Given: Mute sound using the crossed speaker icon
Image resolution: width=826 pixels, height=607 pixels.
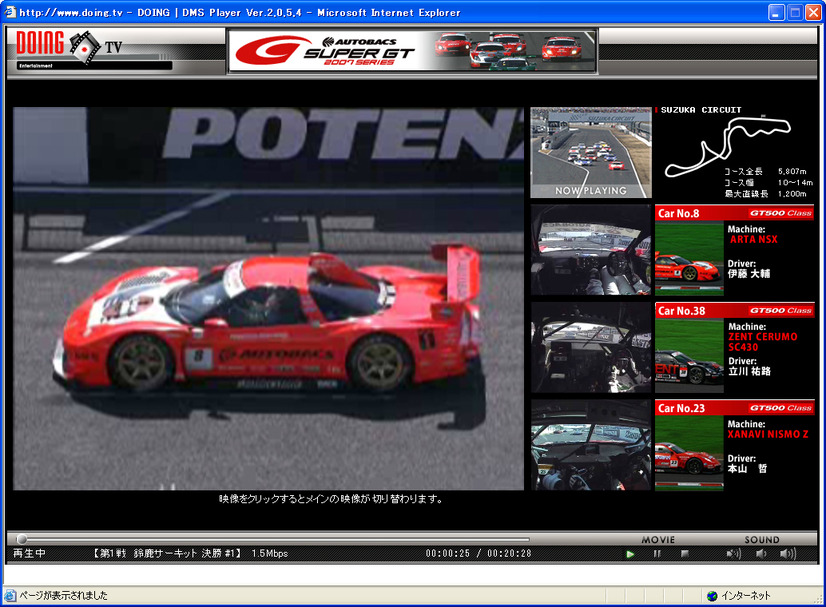Looking at the screenshot, I should pyautogui.click(x=733, y=554).
